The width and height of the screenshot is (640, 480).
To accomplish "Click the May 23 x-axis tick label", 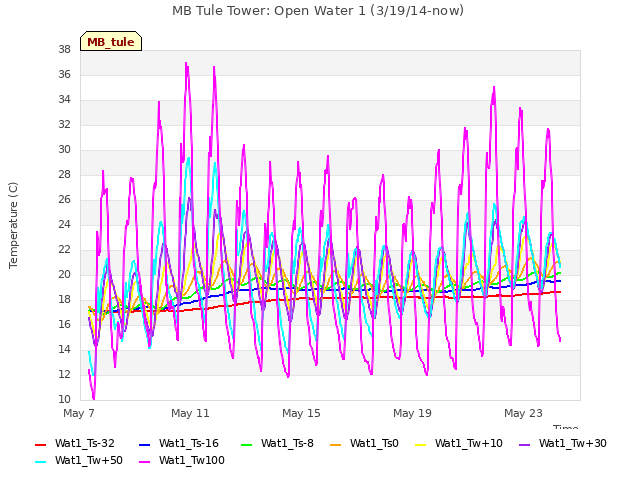I will pos(523,413).
